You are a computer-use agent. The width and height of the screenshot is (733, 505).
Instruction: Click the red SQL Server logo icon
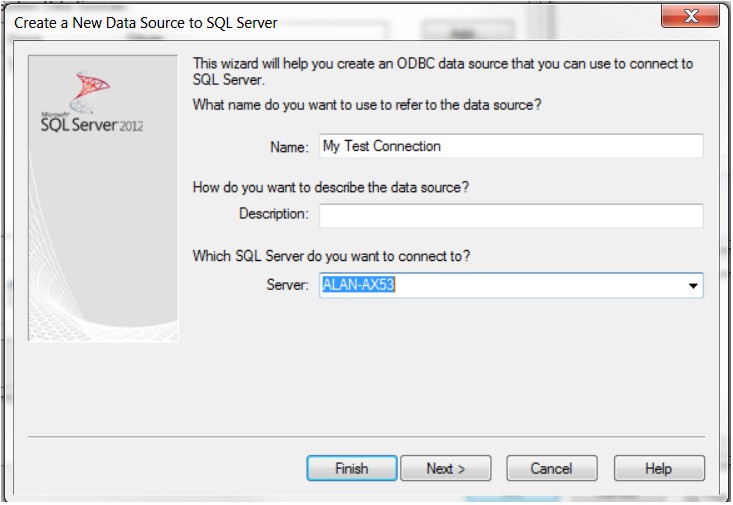coord(90,91)
